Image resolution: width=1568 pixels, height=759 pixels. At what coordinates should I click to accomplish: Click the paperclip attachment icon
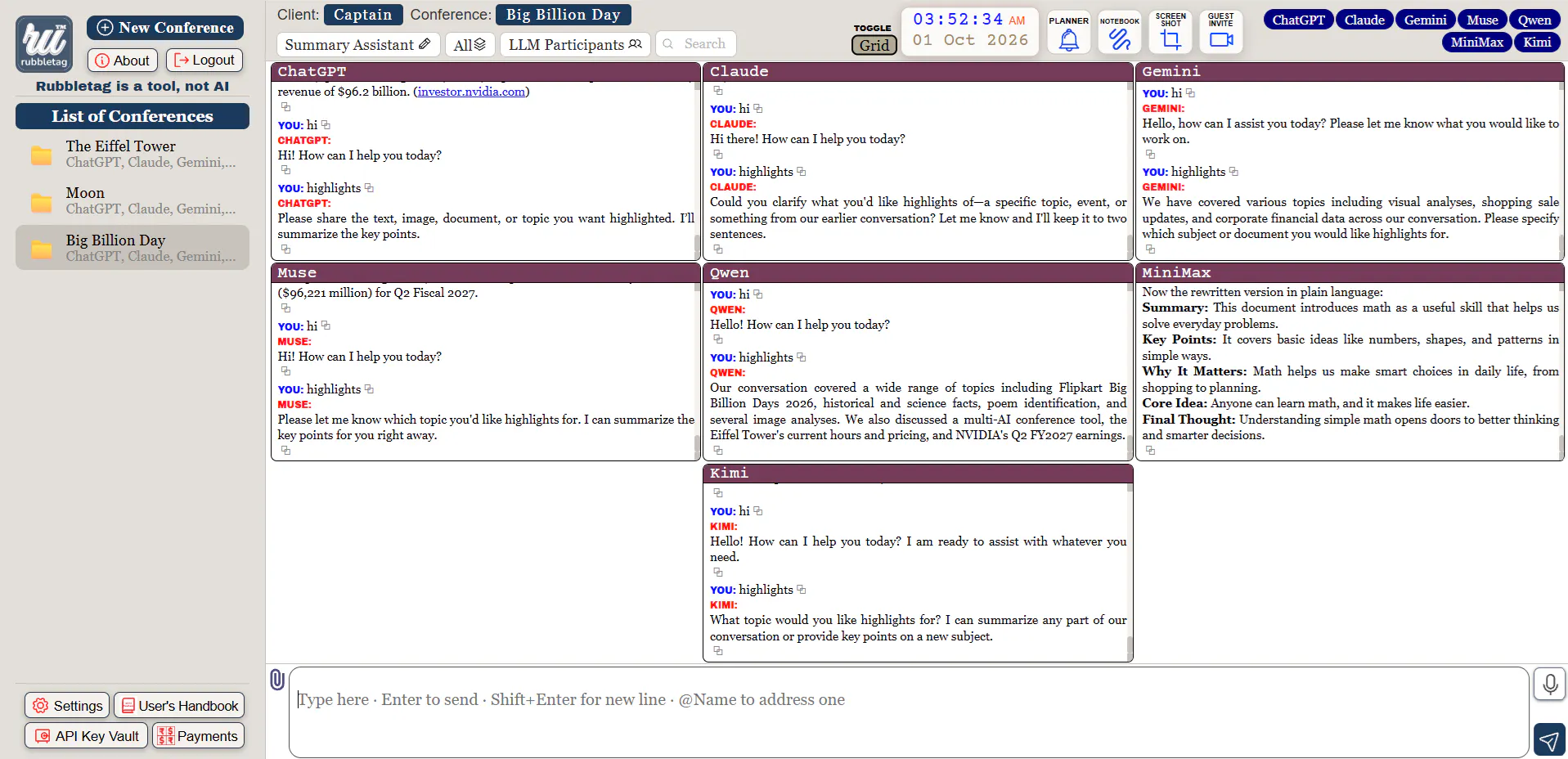point(277,679)
